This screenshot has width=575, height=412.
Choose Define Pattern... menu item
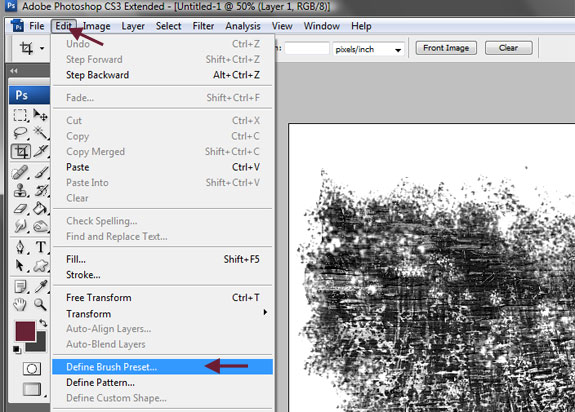(163, 382)
